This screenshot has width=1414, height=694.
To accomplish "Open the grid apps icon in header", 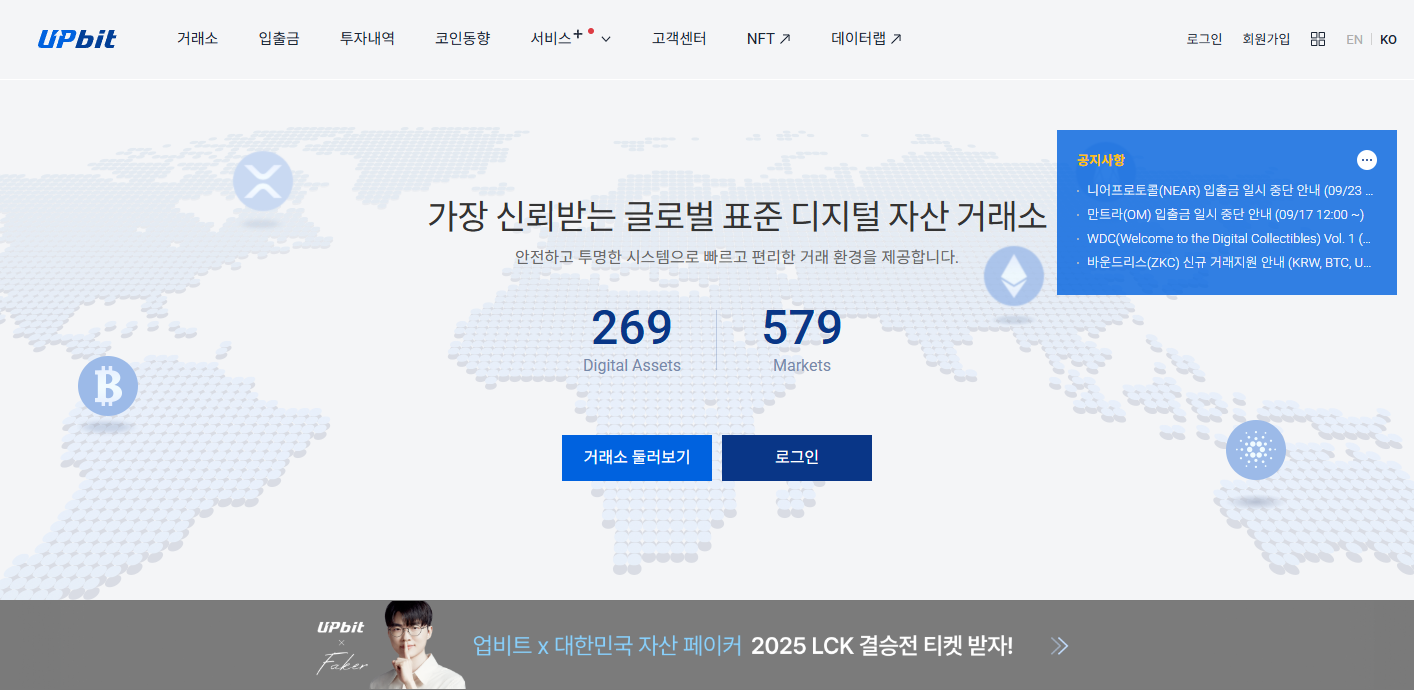I will (1318, 39).
